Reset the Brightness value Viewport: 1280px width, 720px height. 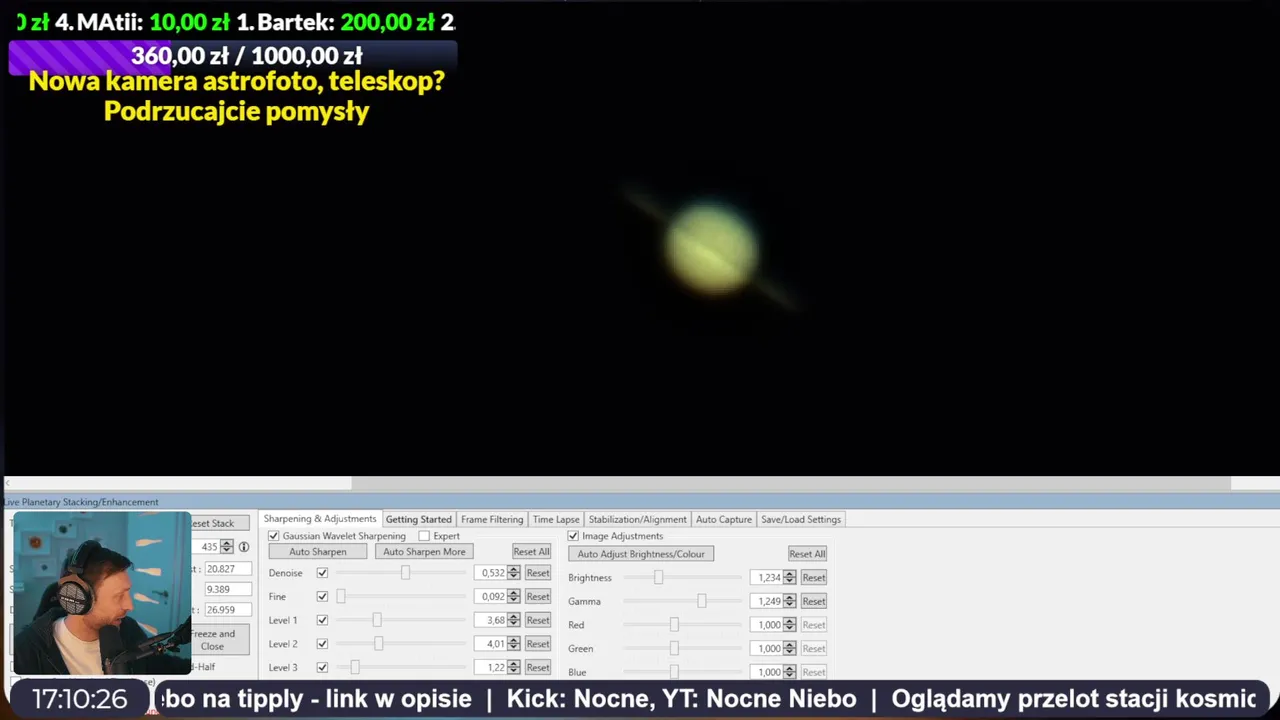click(x=814, y=578)
